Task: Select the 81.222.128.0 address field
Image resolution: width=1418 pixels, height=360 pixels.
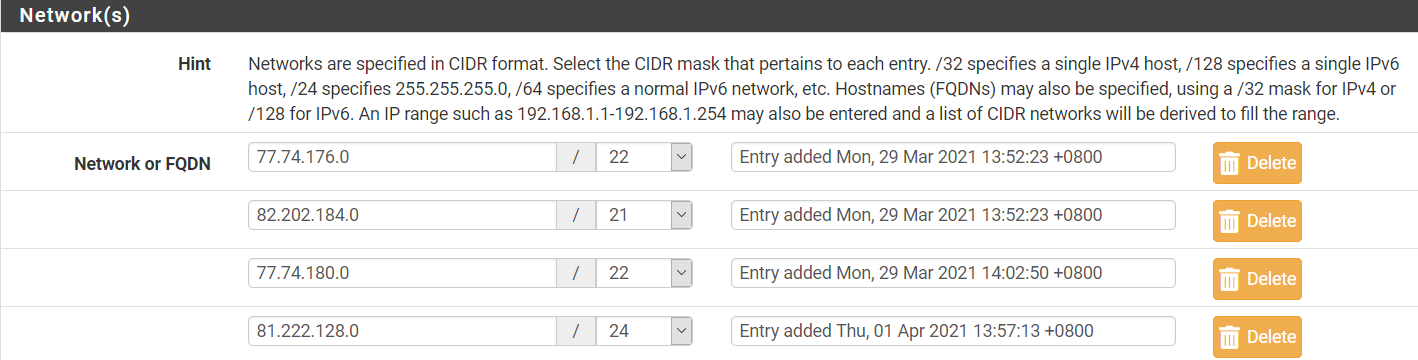Action: (x=402, y=331)
